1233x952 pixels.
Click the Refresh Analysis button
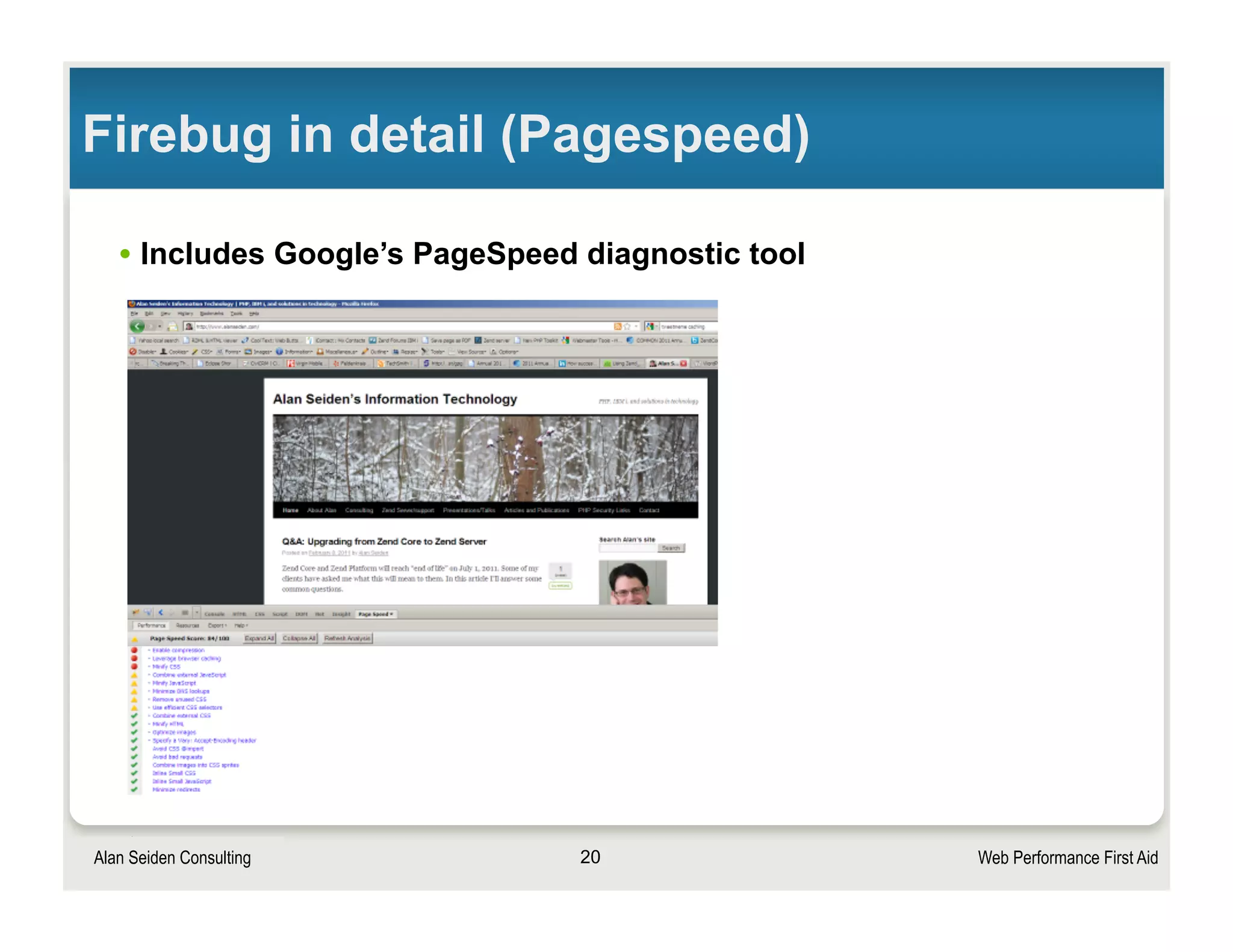pyautogui.click(x=347, y=638)
